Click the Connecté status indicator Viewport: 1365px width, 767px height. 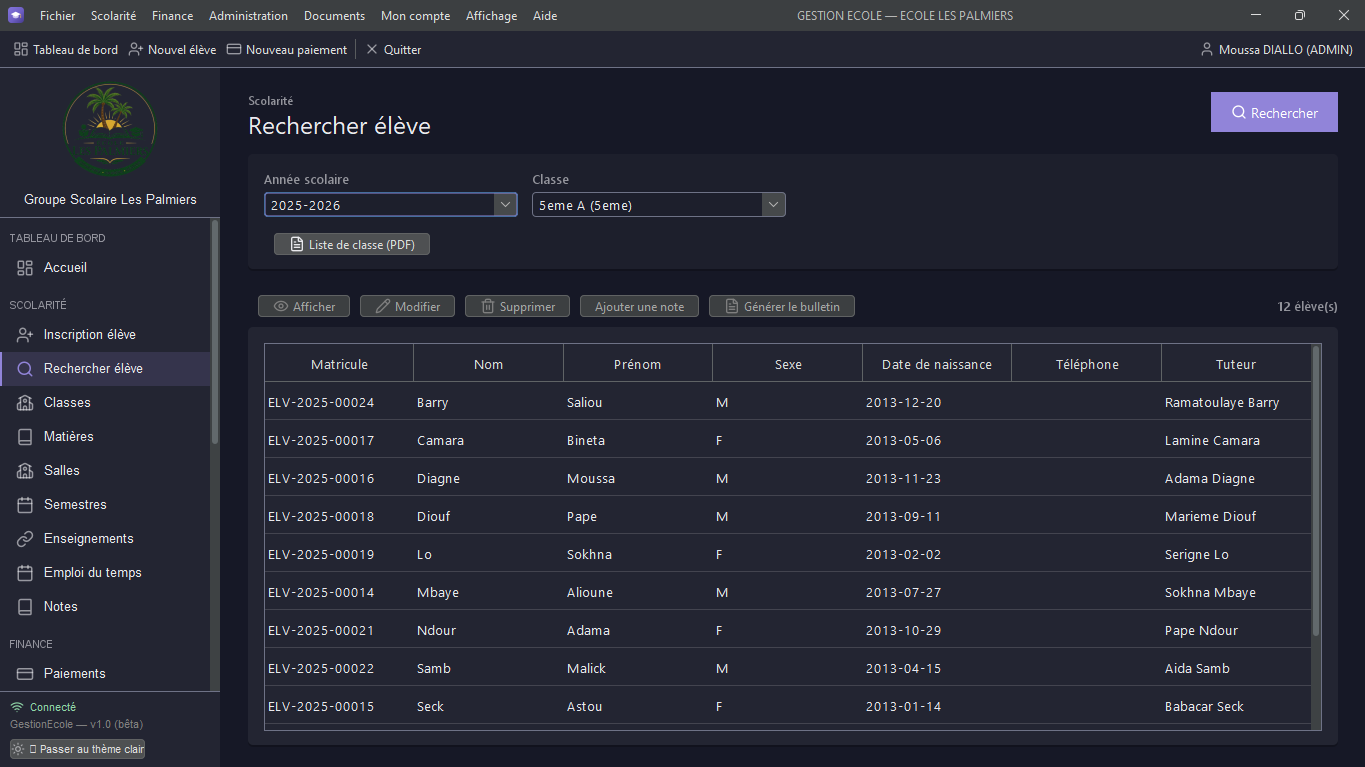[43, 707]
